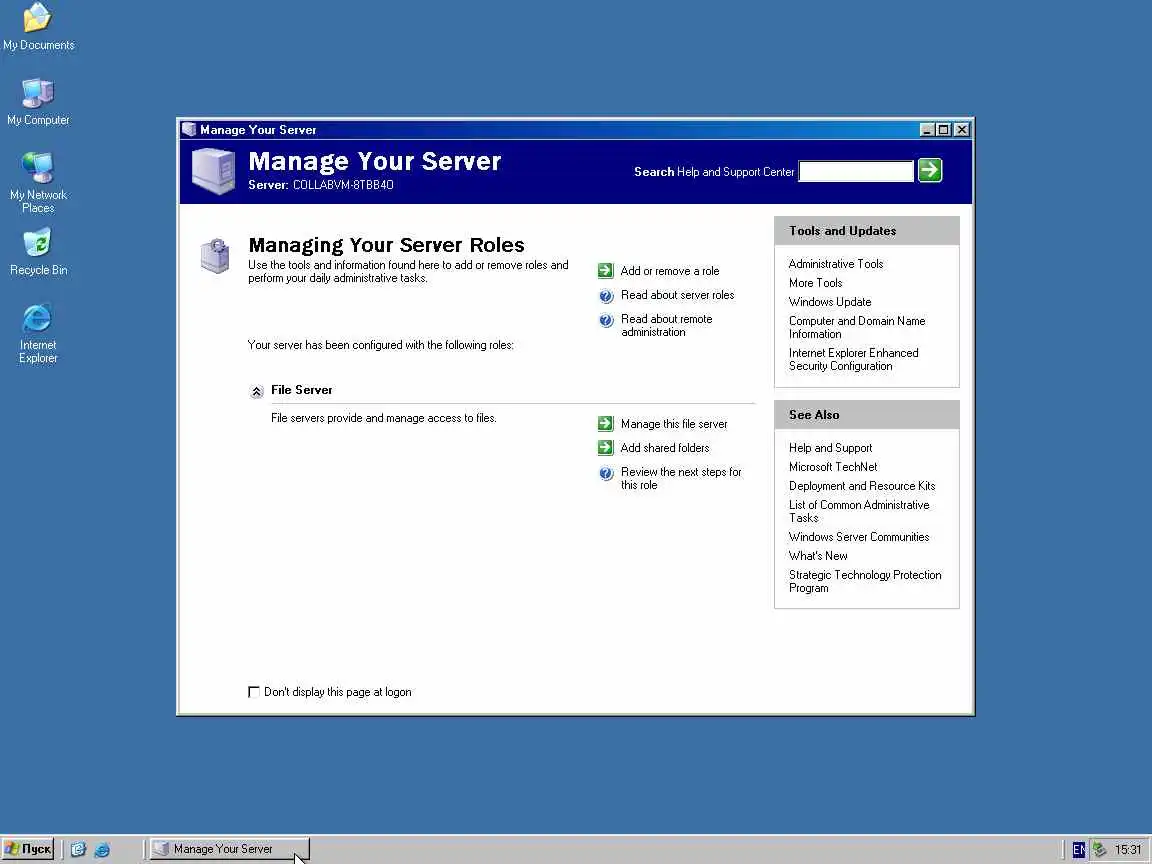Open More Tools link
This screenshot has height=864, width=1152.
point(816,283)
